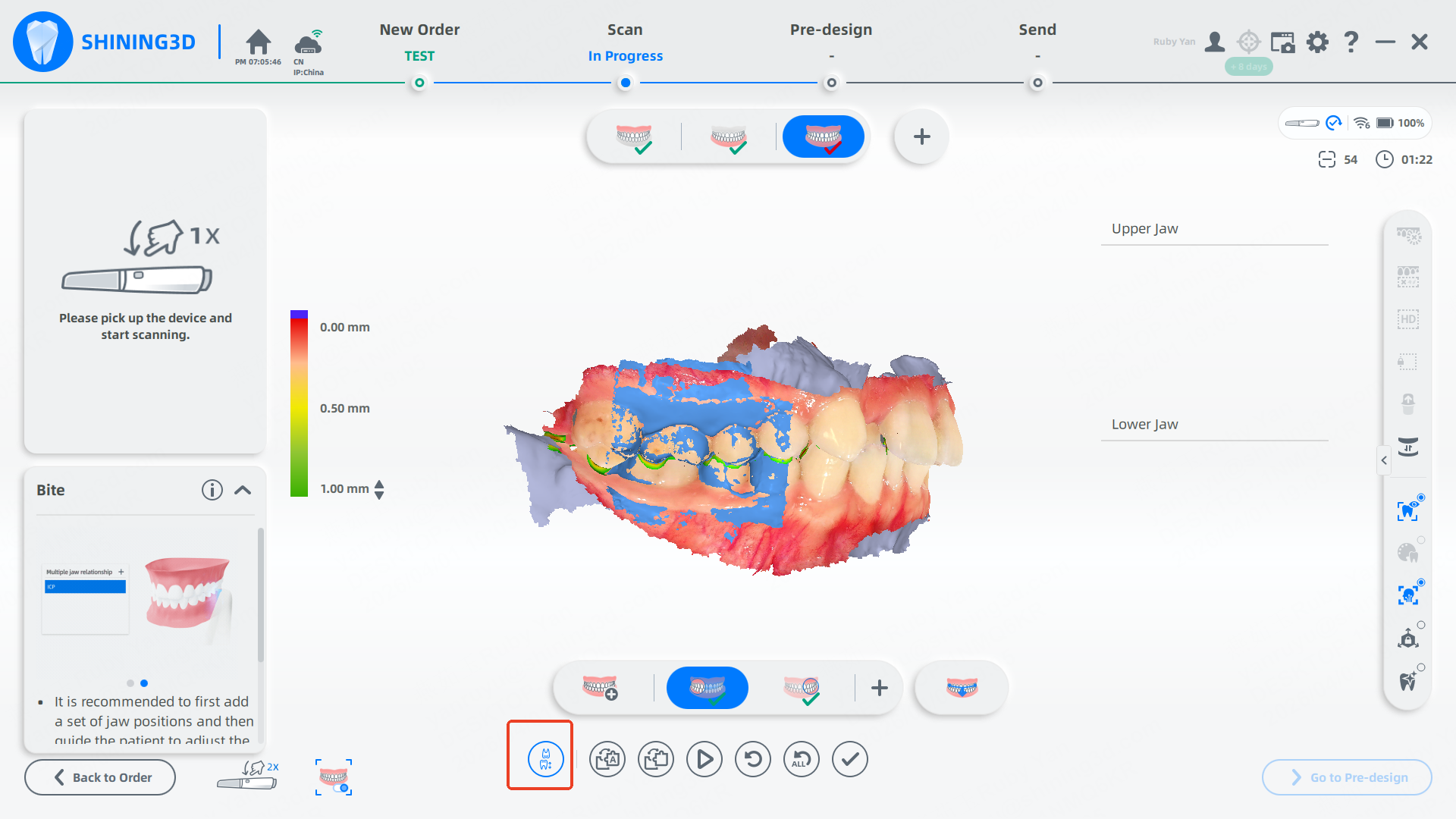The height and width of the screenshot is (819, 1456).
Task: Confirm with the checkmark circle icon
Action: [x=850, y=758]
